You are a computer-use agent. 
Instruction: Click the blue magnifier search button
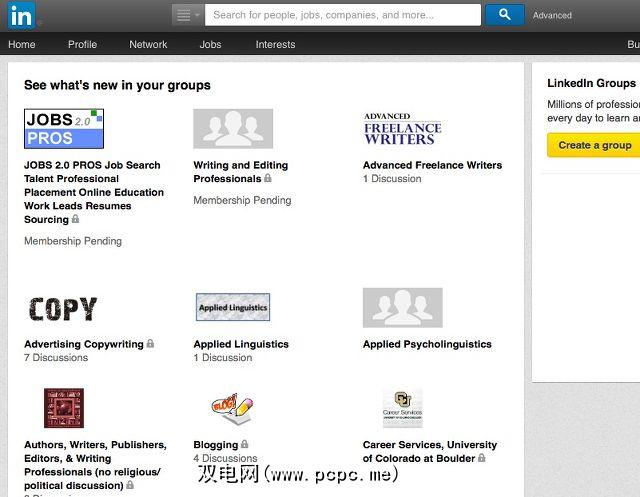pos(504,15)
